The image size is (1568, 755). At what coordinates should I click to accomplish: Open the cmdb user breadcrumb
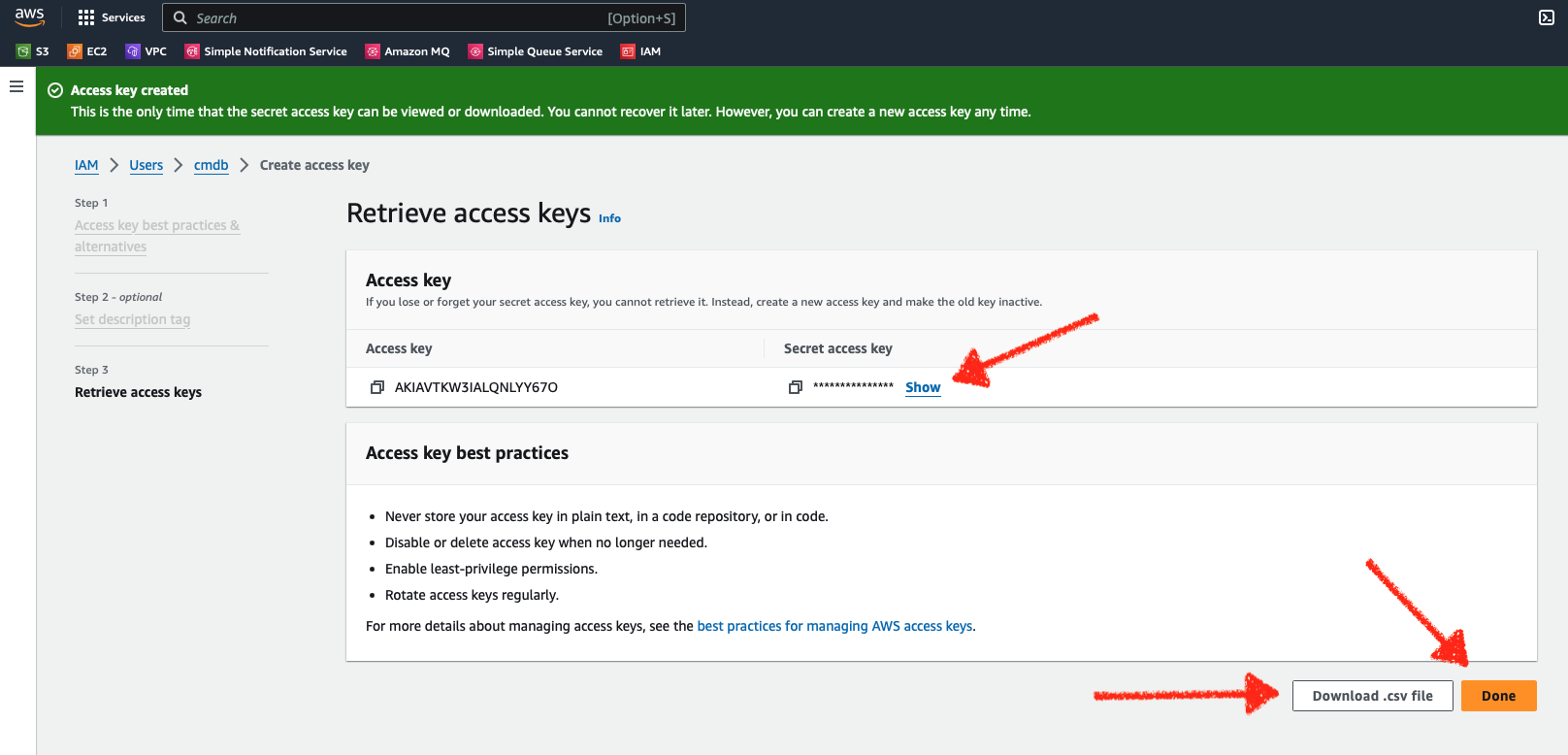212,165
